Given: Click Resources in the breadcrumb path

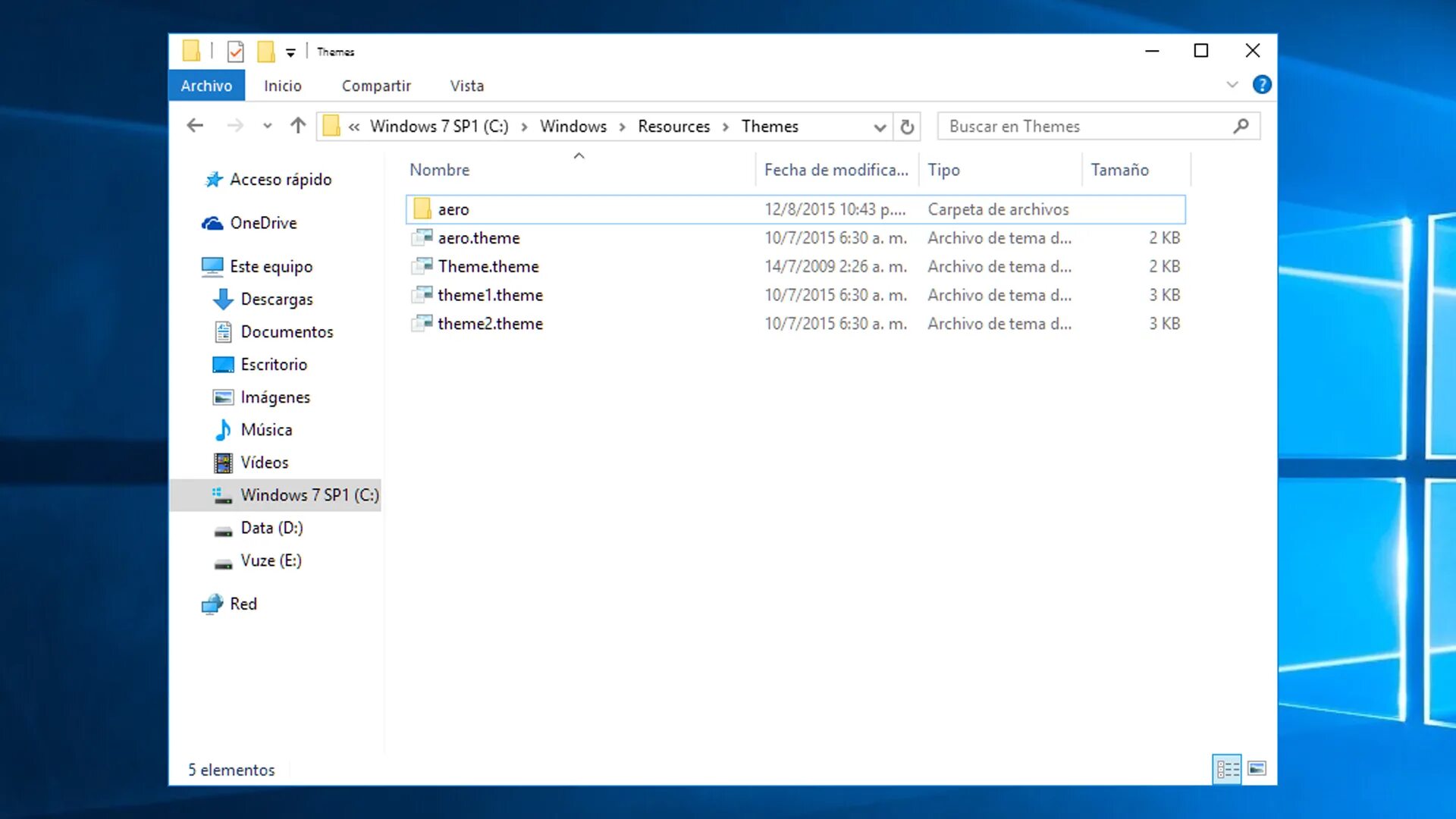Looking at the screenshot, I should click(673, 127).
